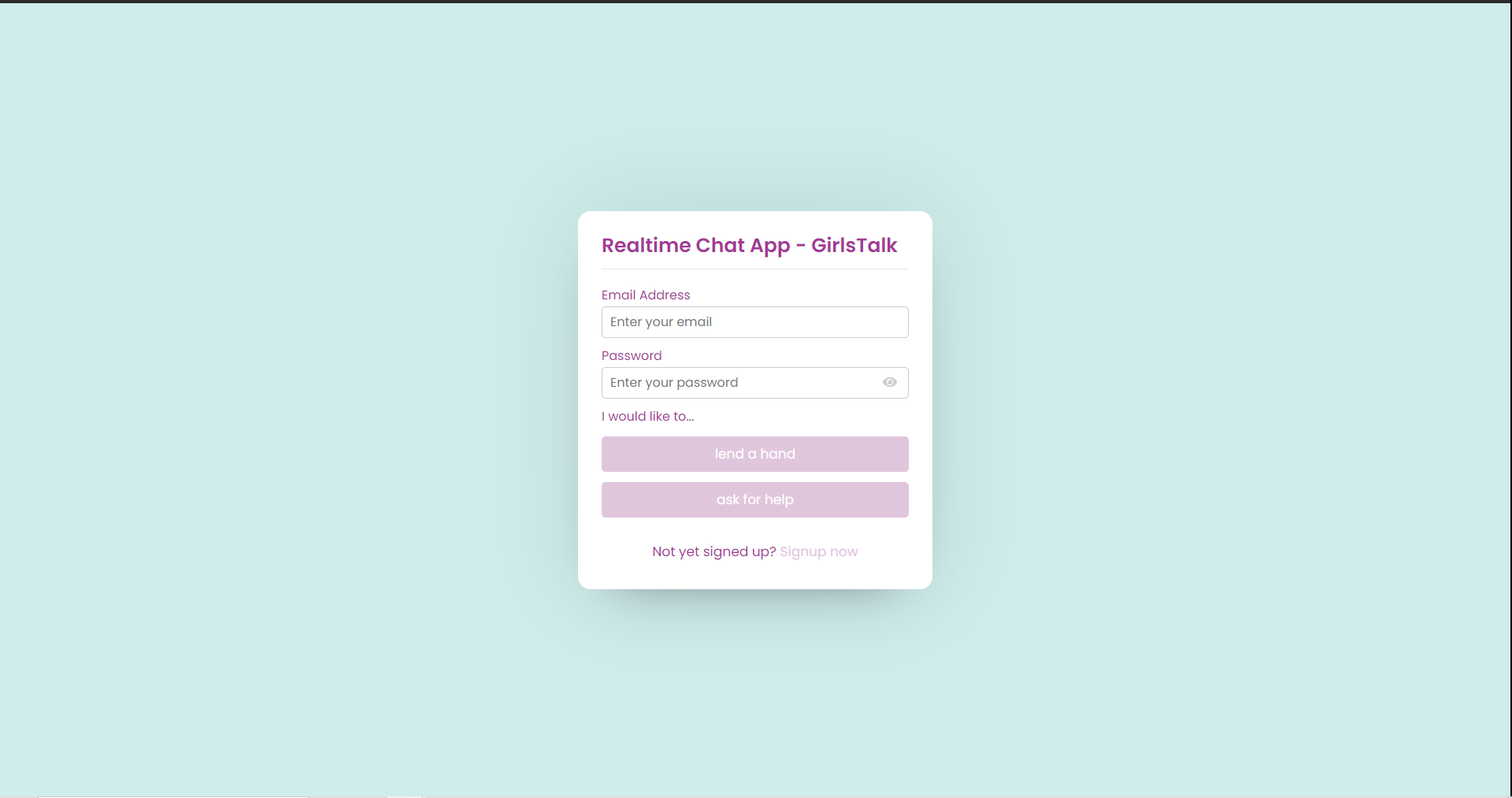1512x798 pixels.
Task: Click the 'Enter your email' placeholder text
Action: (x=661, y=321)
